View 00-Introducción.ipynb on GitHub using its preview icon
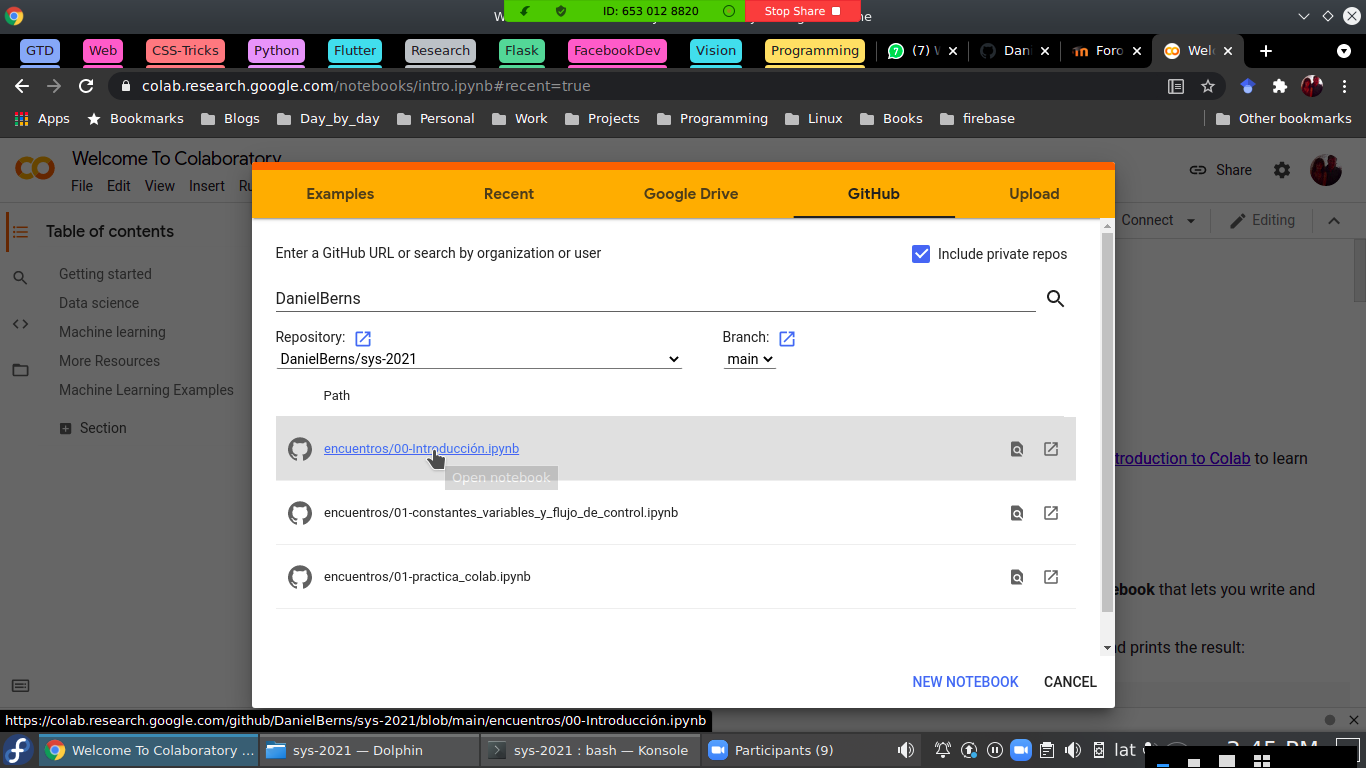The width and height of the screenshot is (1366, 768). [1017, 449]
